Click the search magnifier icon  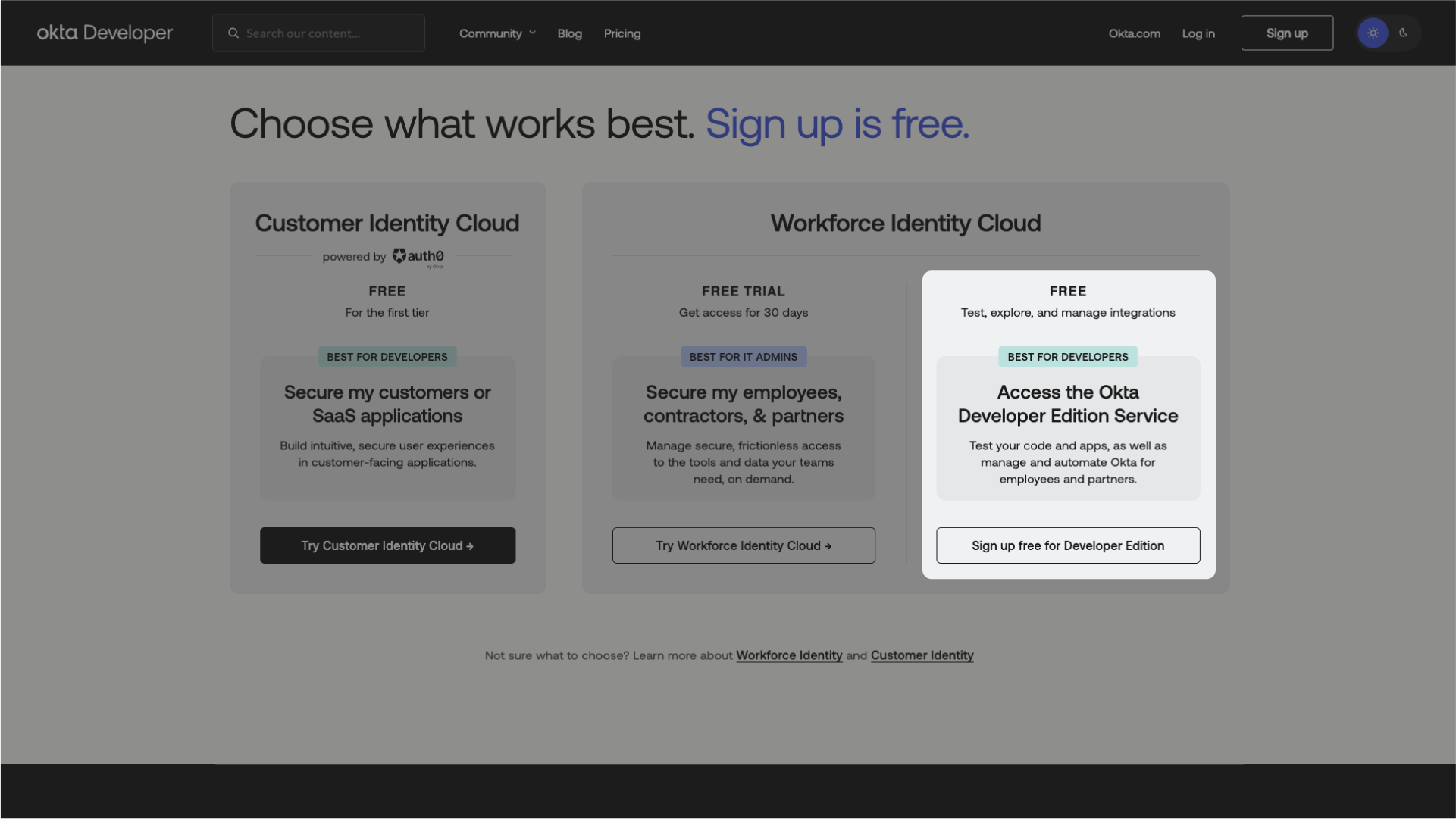coord(231,33)
